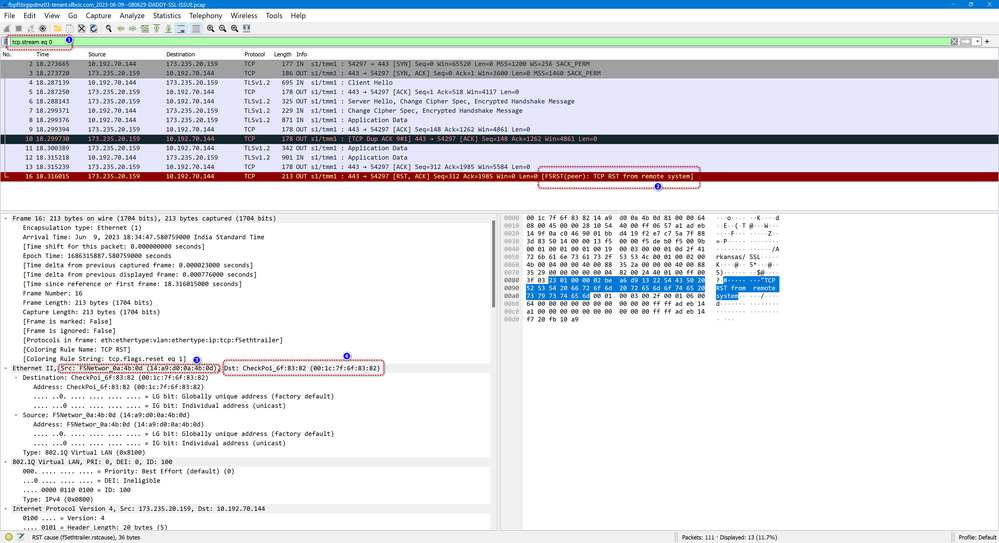Click the close capture file icon

[84, 29]
